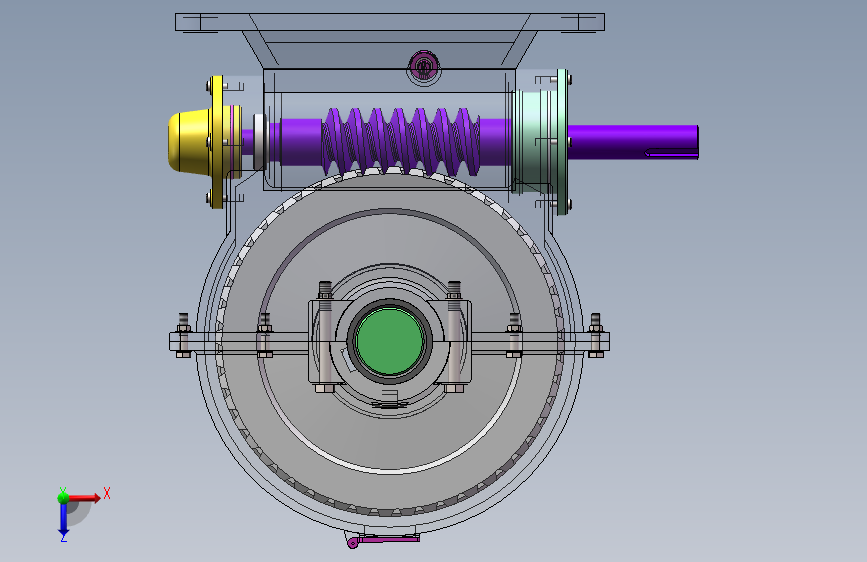Select the purple breather plug at top
Image resolution: width=867 pixels, height=562 pixels.
coord(424,66)
